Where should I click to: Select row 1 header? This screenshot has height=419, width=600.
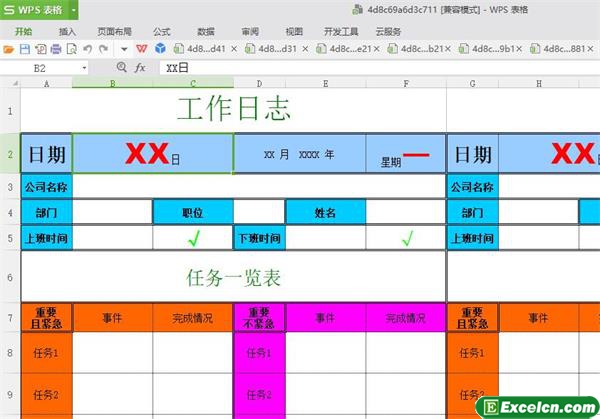[x=10, y=111]
